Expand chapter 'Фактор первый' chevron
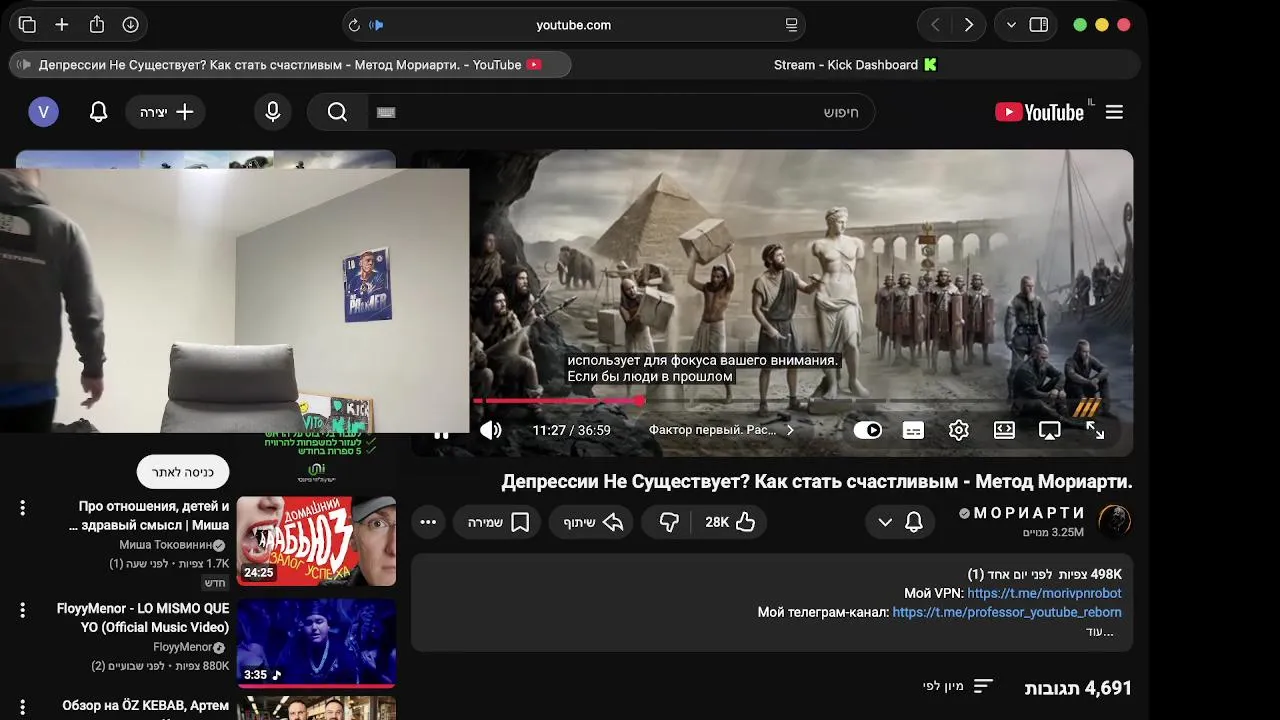Image resolution: width=1280 pixels, height=720 pixels. (790, 430)
